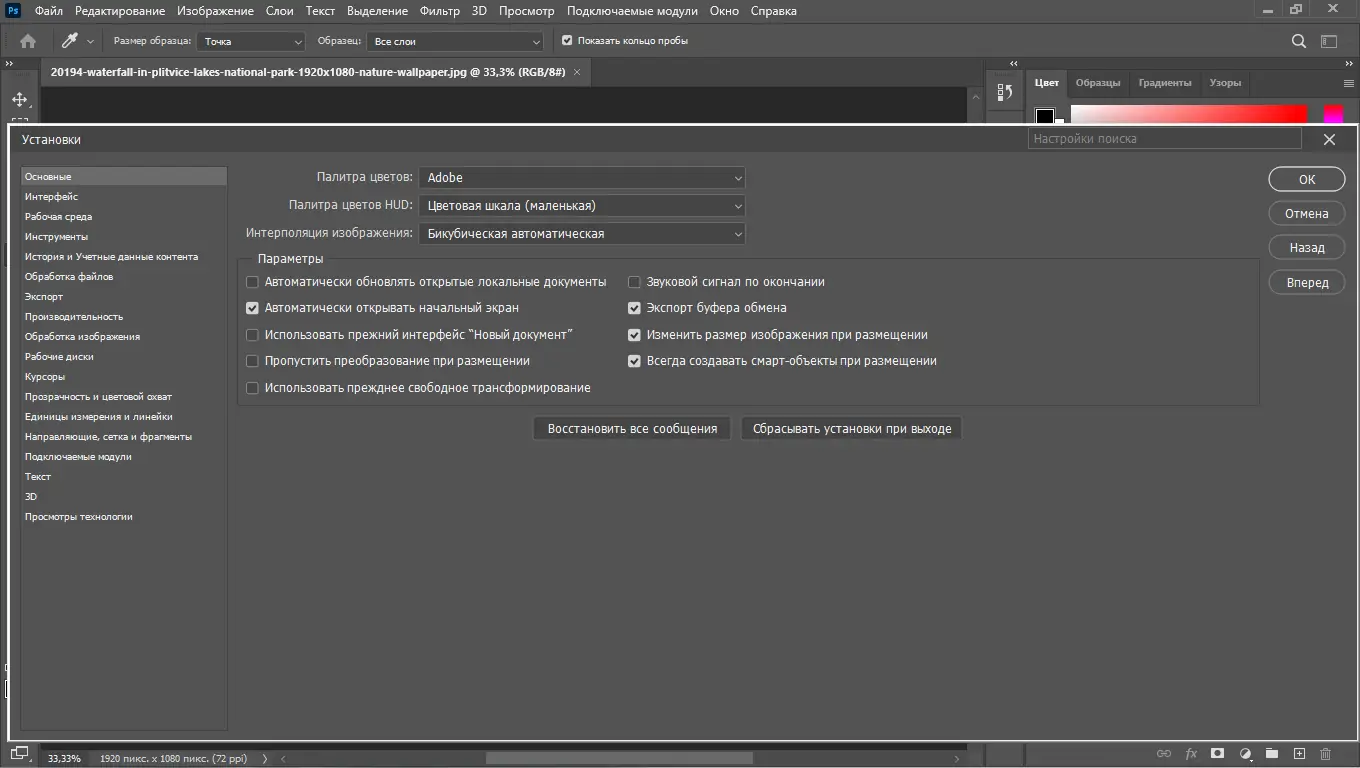Pick a color in the red gradient field
This screenshot has height=768, width=1360.
tap(1189, 114)
